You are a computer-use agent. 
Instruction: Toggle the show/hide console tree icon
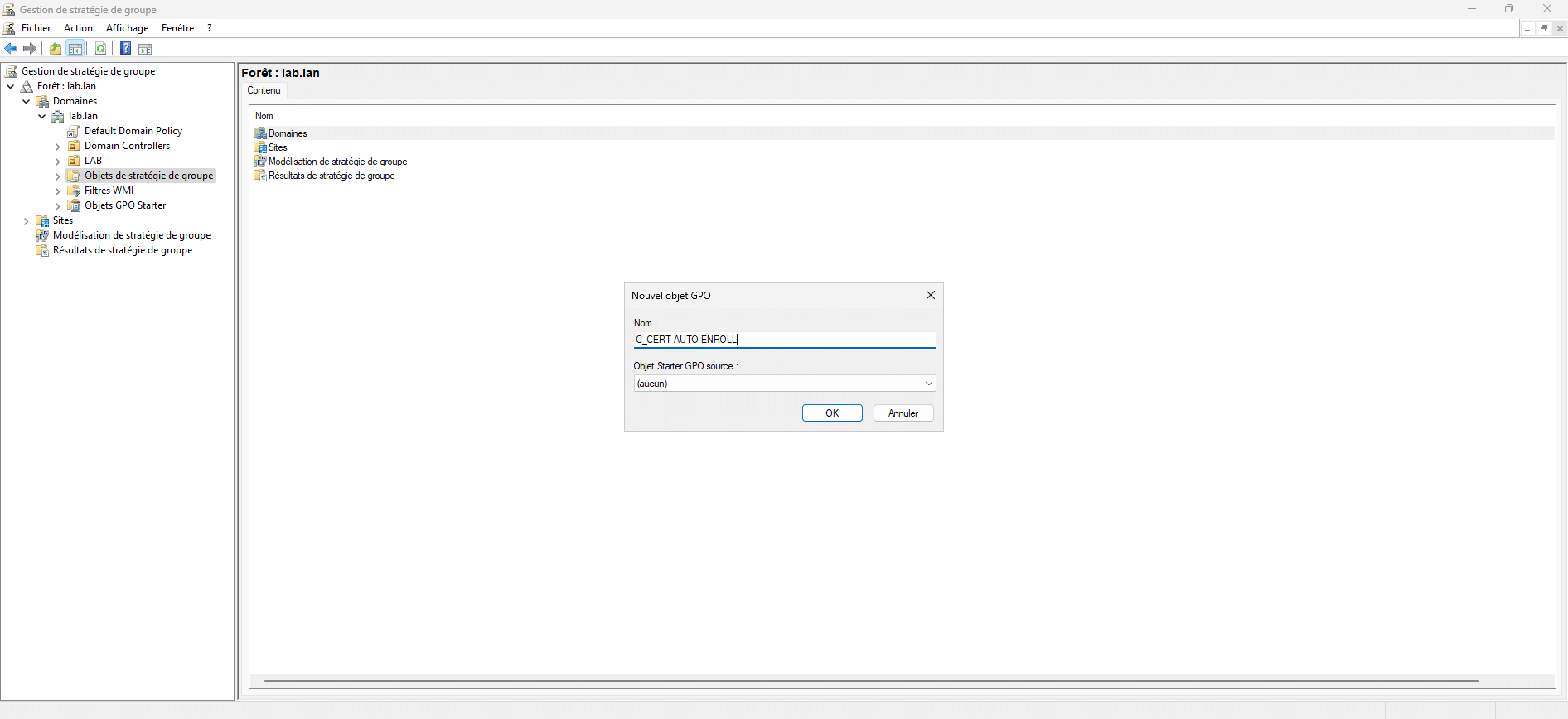[x=75, y=49]
